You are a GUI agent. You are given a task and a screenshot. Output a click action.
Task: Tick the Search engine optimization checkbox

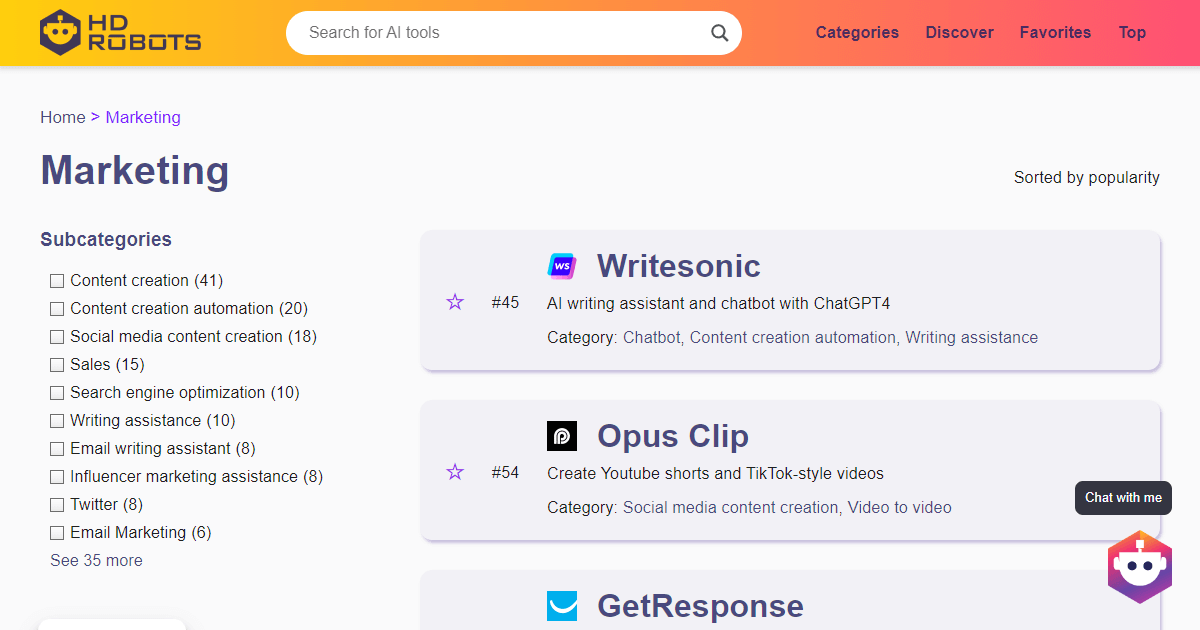(57, 393)
